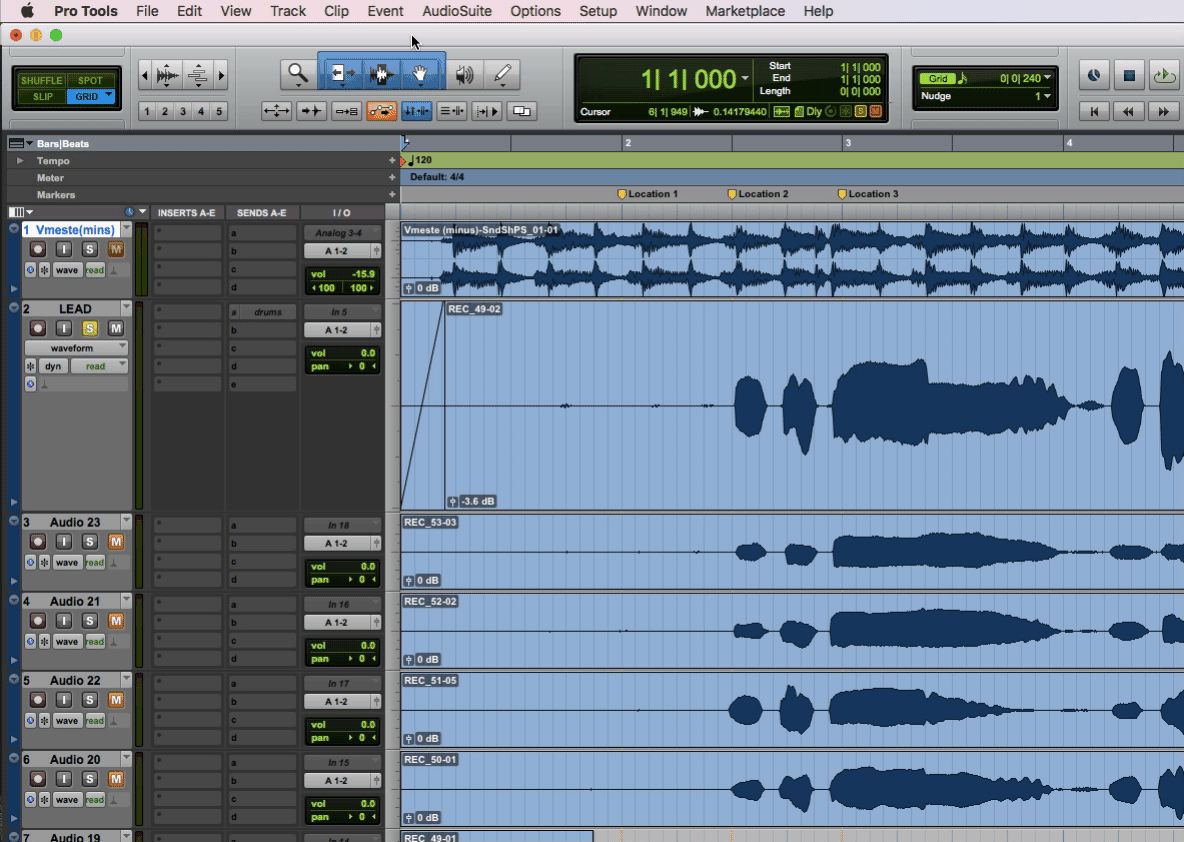Toggle input monitoring on Audio 22
This screenshot has width=1184, height=842.
[64, 700]
